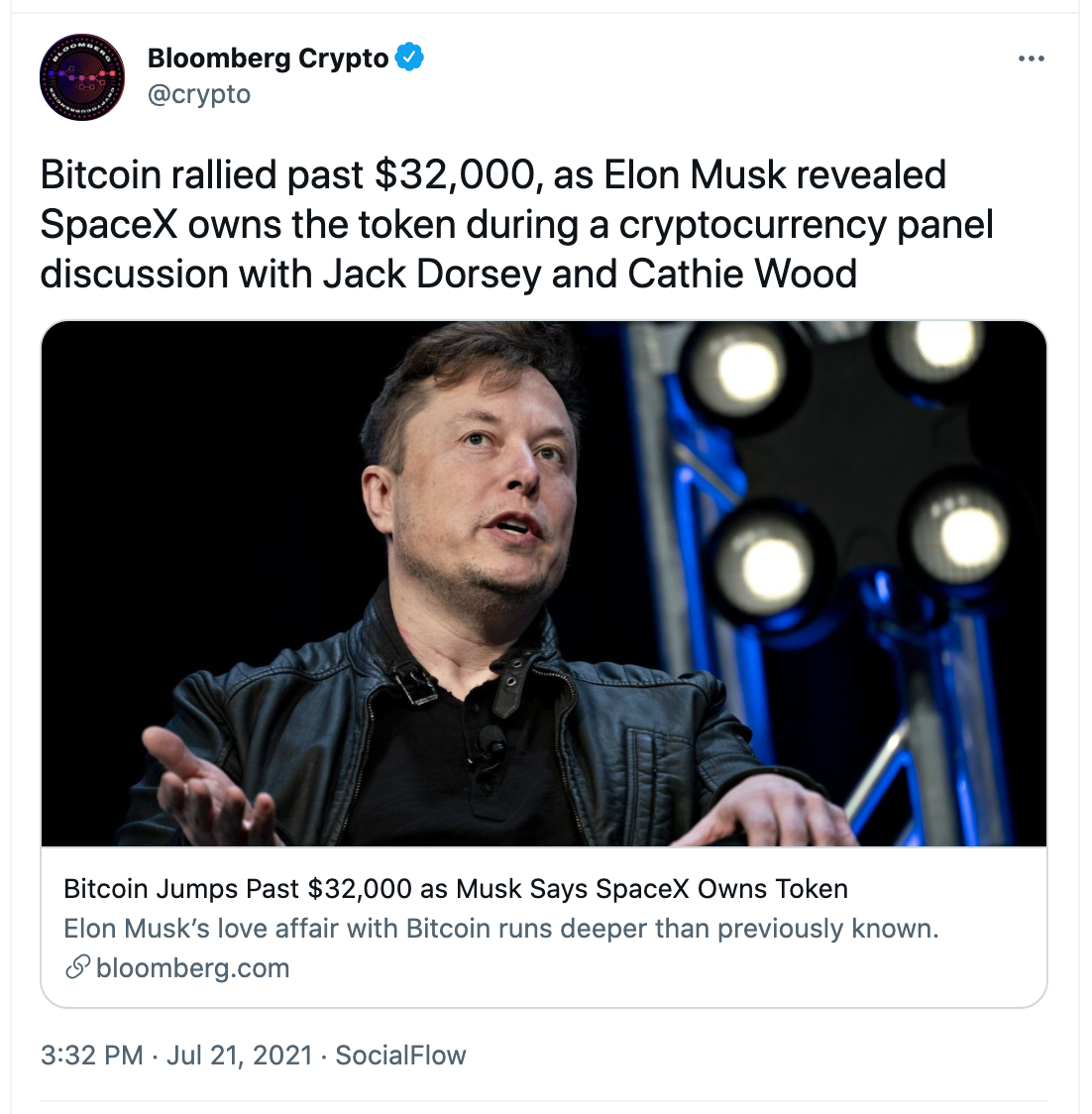Screen dimensions: 1092x1114
Task: Click the "Jack Dorsey and Cathie Wood" text line
Action: [x=448, y=274]
